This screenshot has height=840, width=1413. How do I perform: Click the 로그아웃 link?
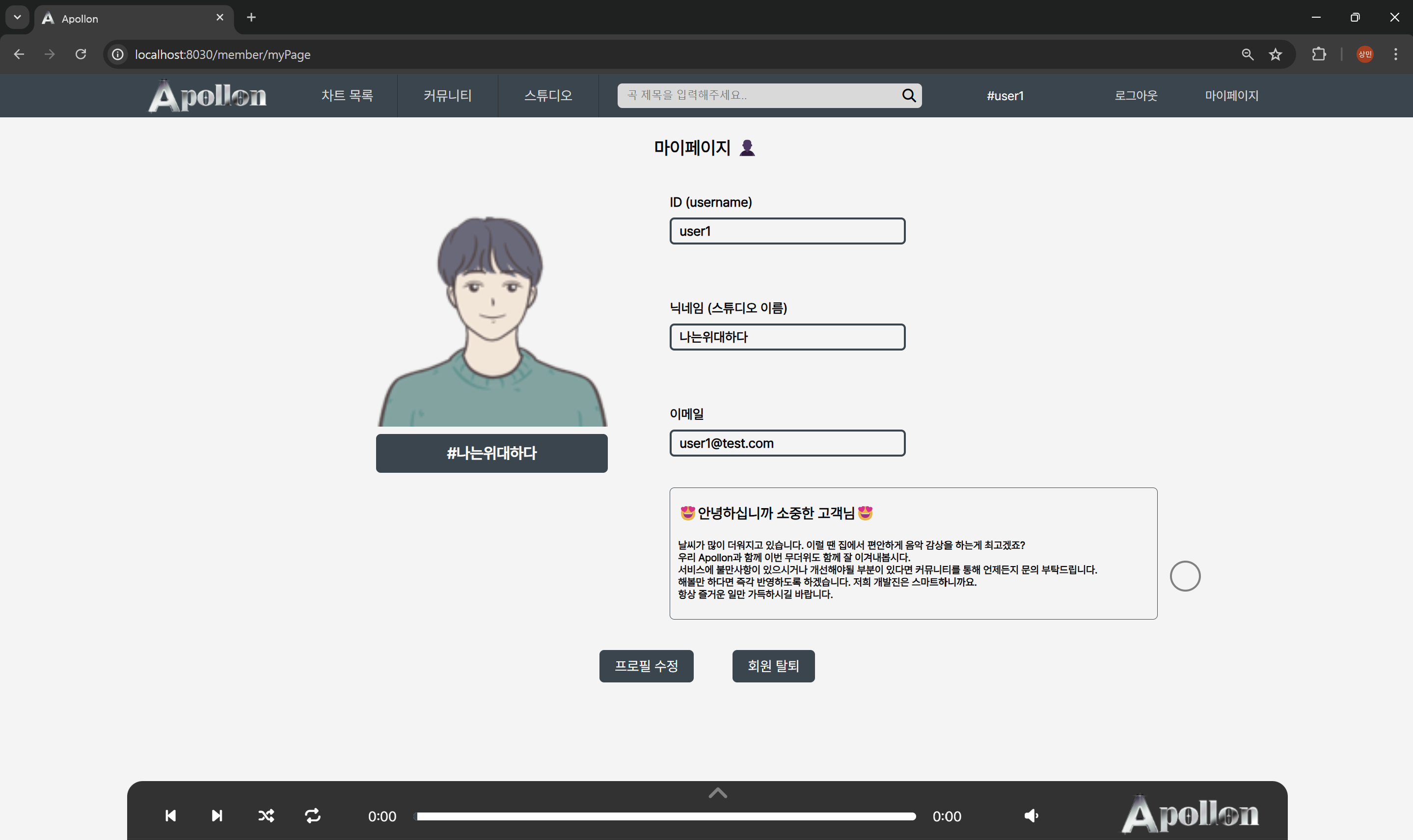pos(1136,96)
